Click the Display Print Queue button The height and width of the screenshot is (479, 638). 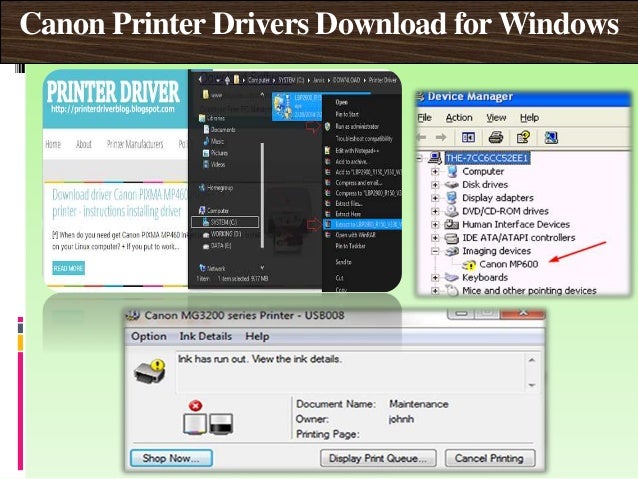pos(378,458)
